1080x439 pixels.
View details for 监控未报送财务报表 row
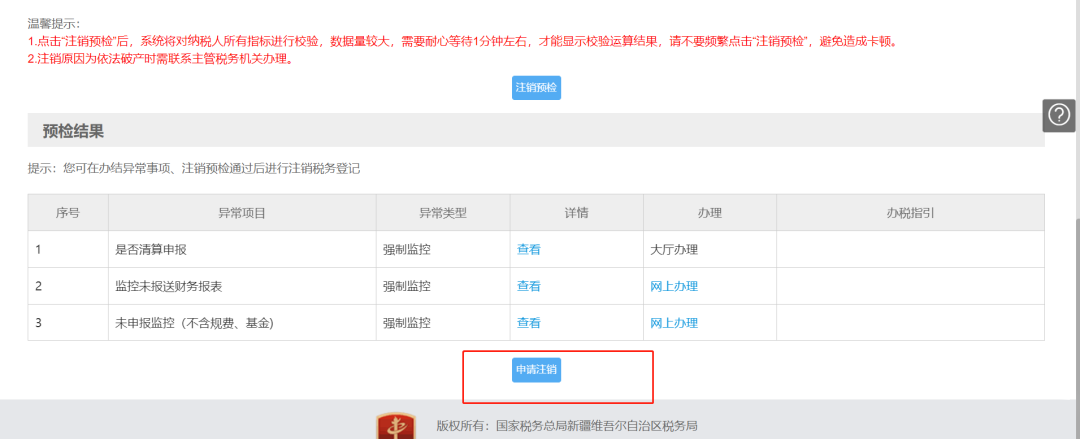click(528, 286)
